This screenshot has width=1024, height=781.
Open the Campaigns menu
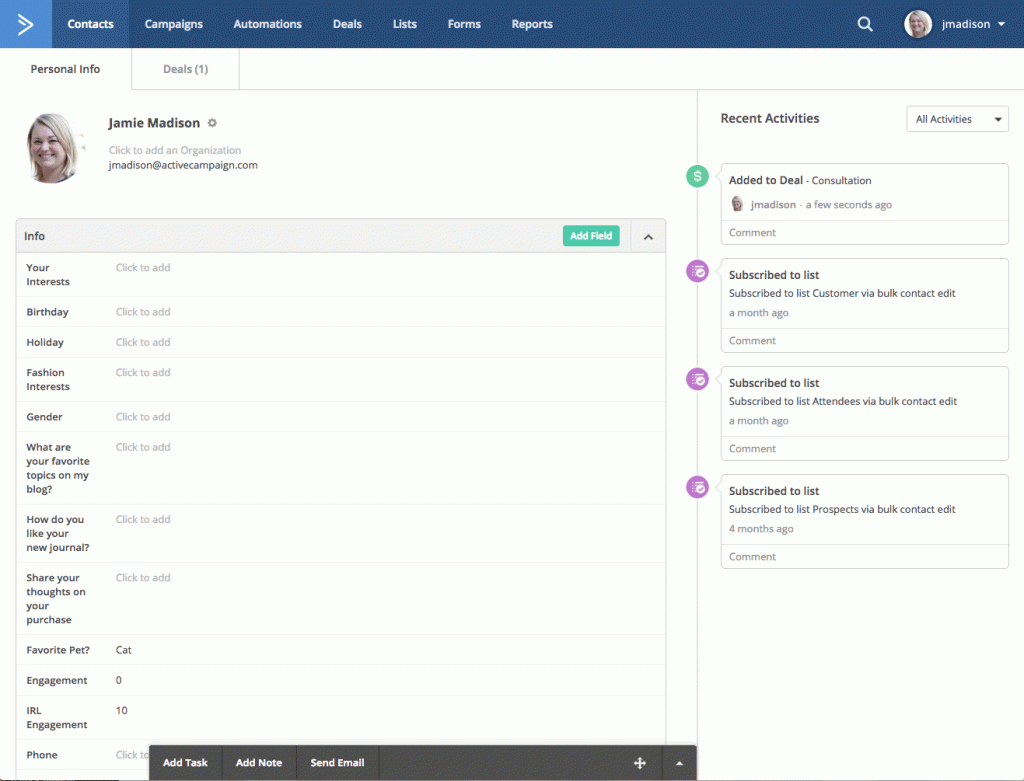pyautogui.click(x=173, y=24)
